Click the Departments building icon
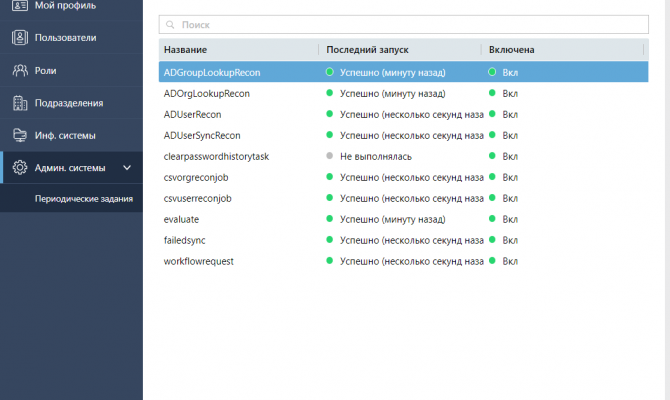The height and width of the screenshot is (400, 670). click(x=19, y=102)
